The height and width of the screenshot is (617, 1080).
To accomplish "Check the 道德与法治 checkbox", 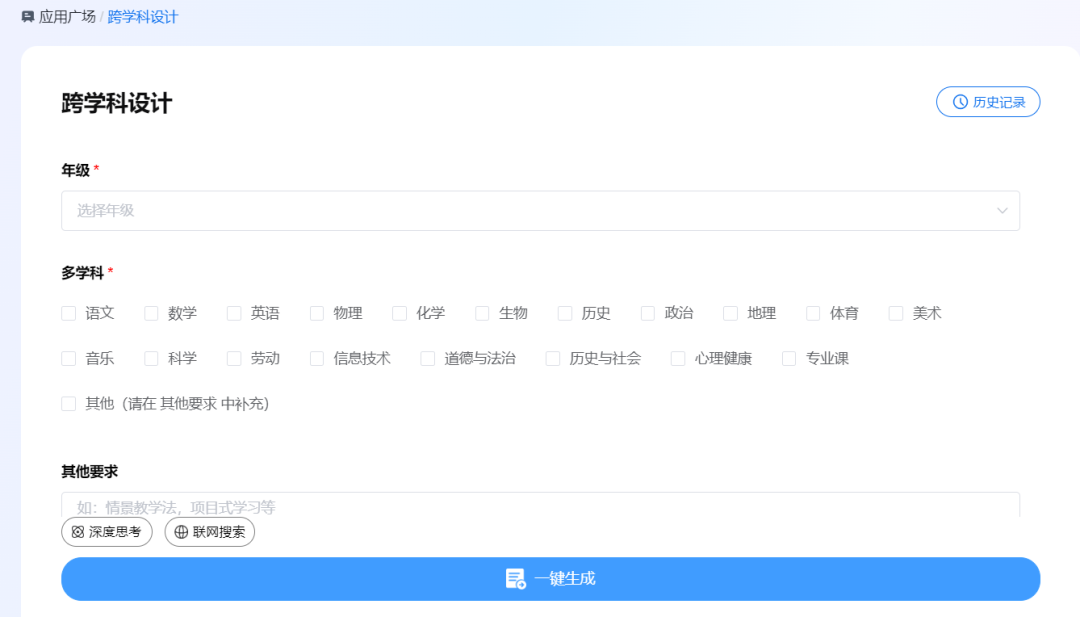I will pyautogui.click(x=427, y=359).
